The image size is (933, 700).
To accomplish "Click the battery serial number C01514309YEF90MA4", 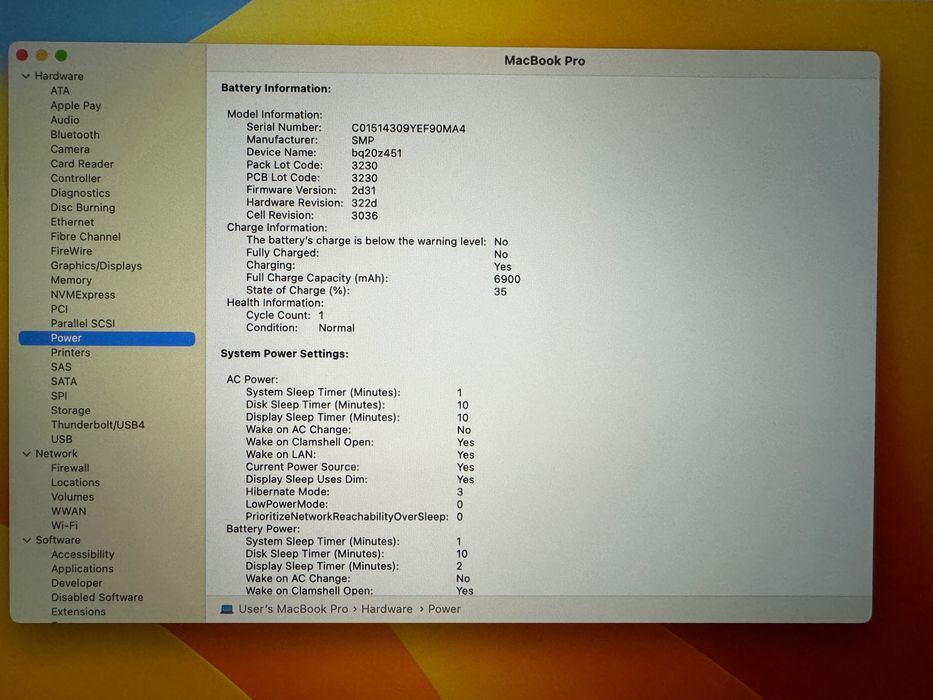I will [408, 129].
